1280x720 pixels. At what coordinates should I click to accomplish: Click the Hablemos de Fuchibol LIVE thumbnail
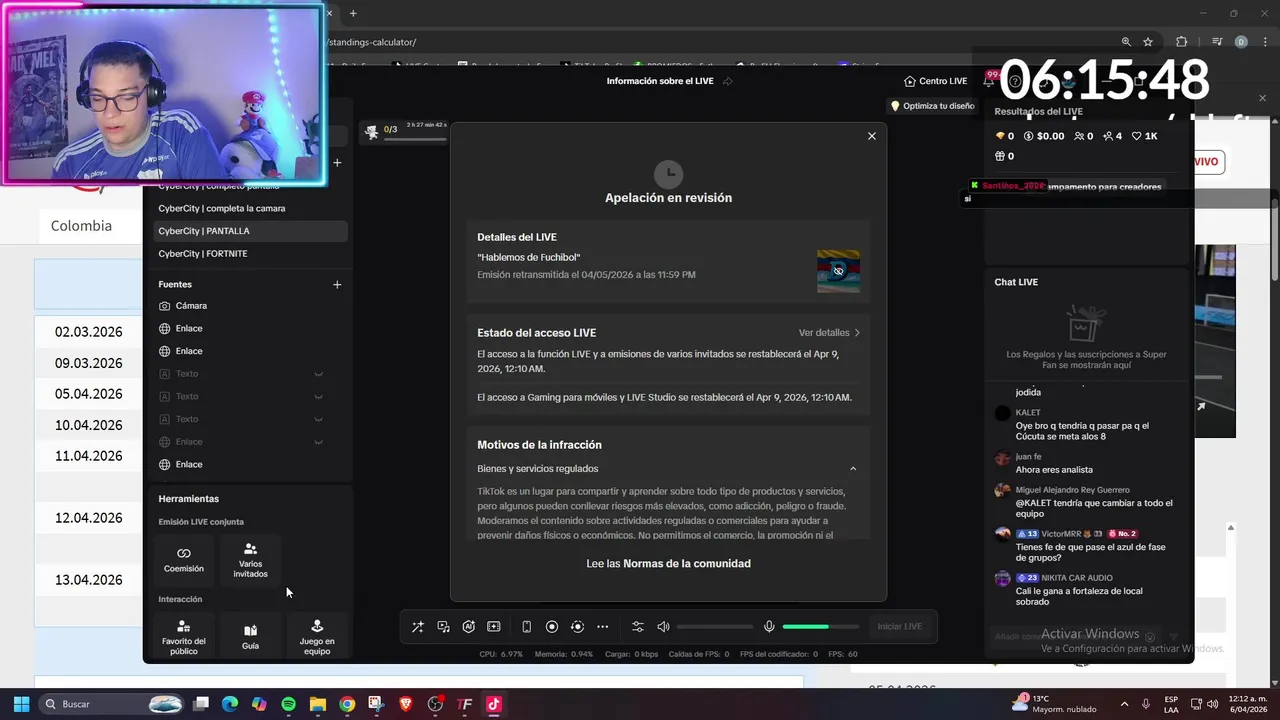point(838,271)
